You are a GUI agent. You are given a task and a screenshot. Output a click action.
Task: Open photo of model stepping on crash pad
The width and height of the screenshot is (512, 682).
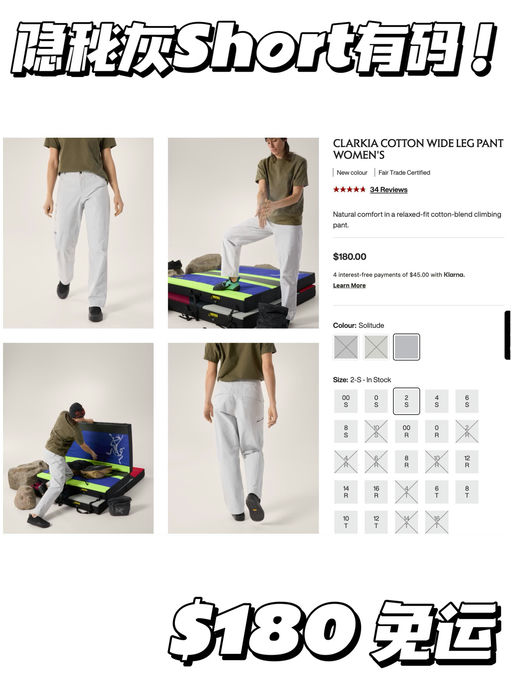[x=243, y=233]
